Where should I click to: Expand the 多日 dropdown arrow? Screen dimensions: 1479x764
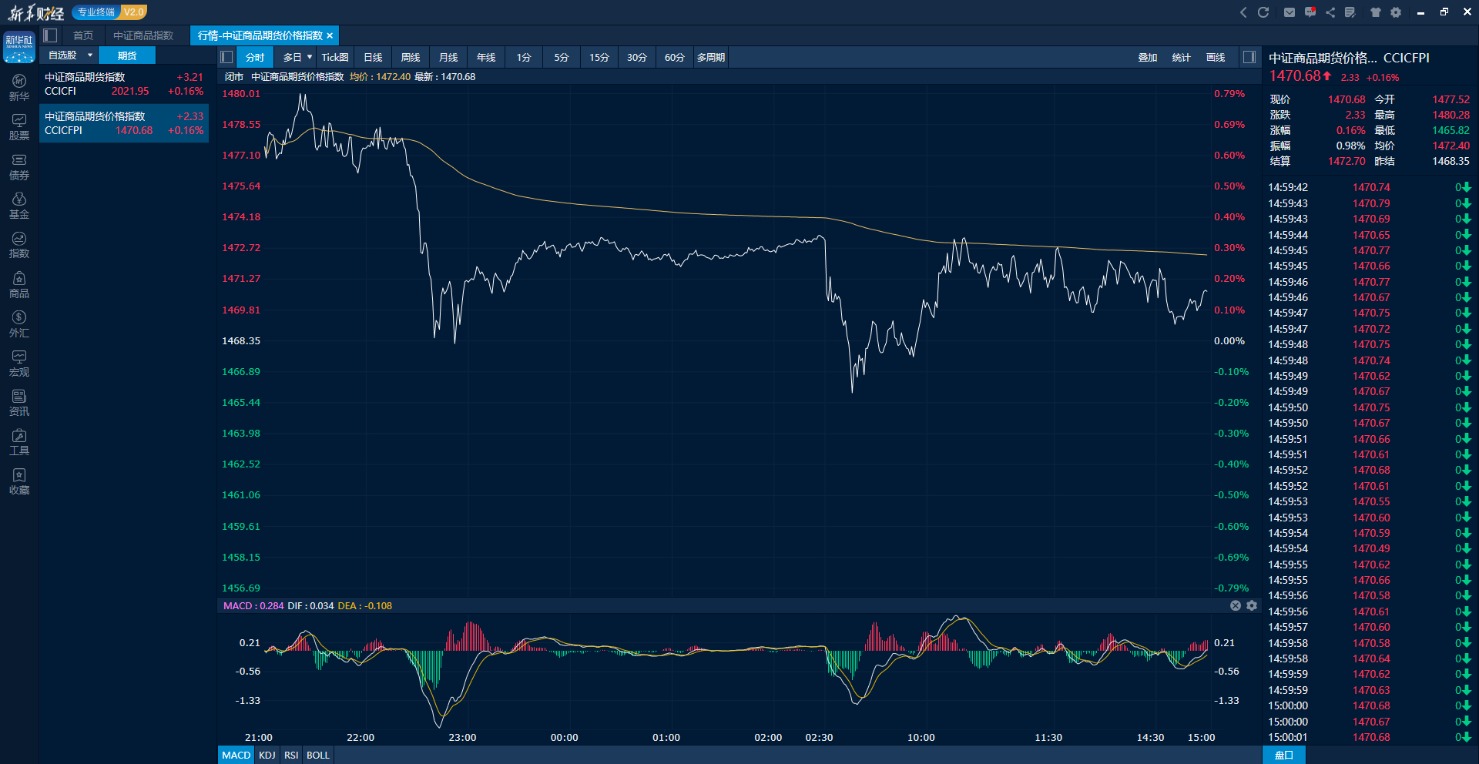[309, 57]
